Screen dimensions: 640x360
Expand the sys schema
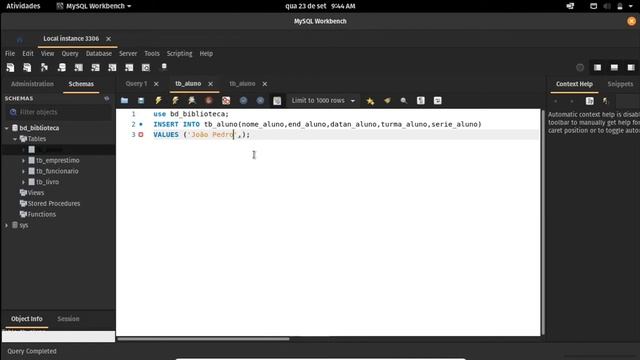coord(7,225)
